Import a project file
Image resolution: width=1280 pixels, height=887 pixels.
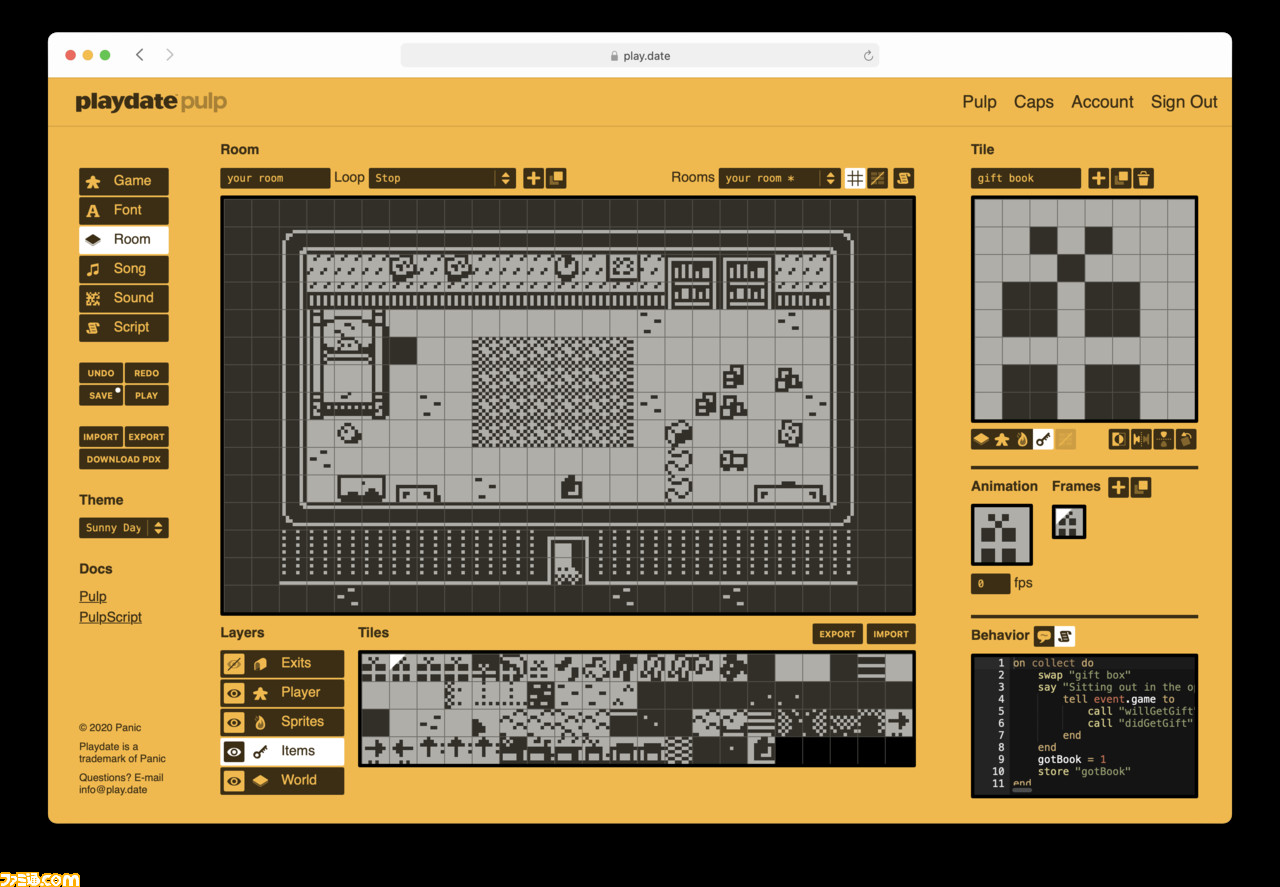coord(101,437)
